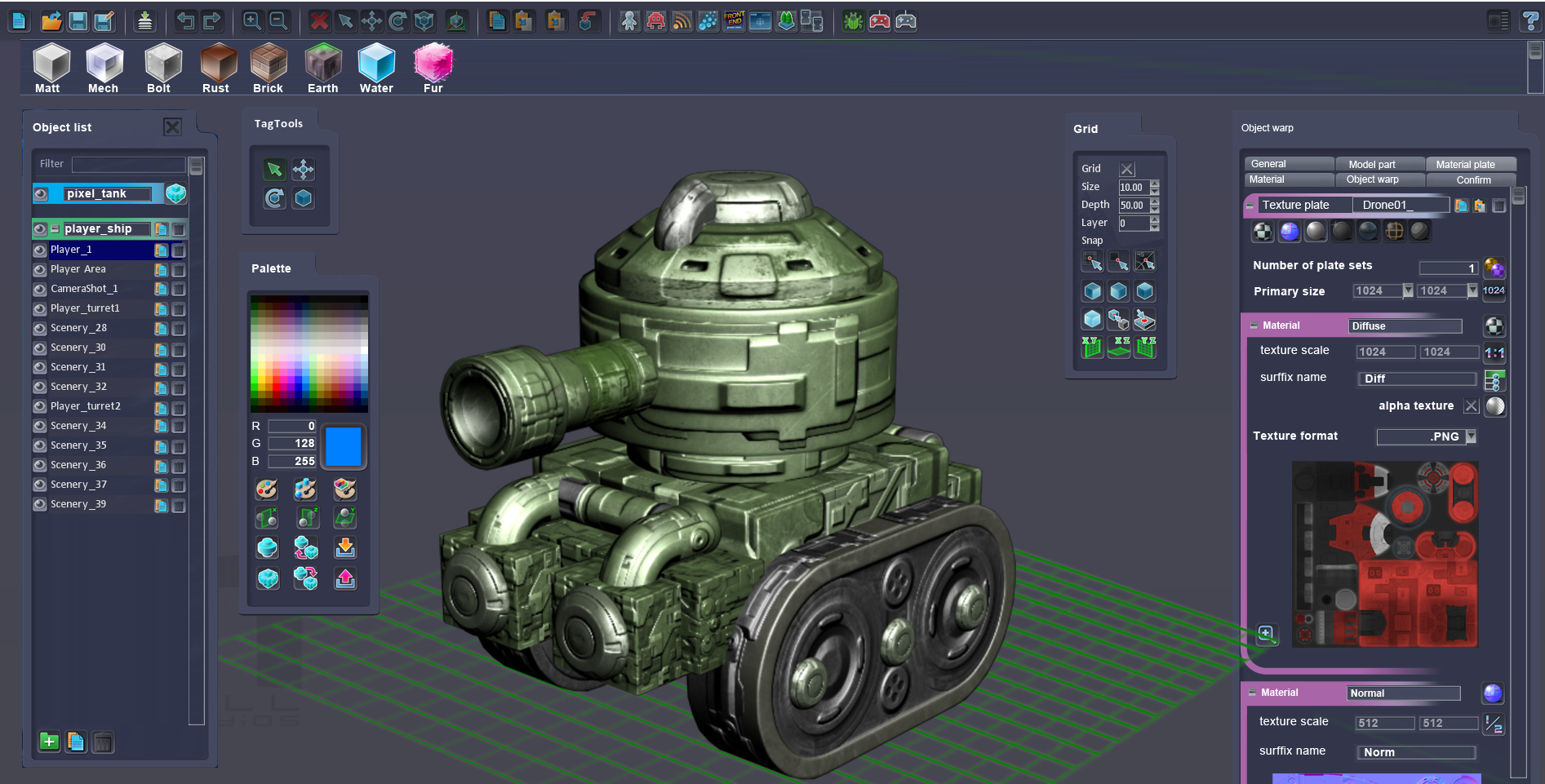Open the Material plate tab
1545x784 pixels.
click(1465, 164)
